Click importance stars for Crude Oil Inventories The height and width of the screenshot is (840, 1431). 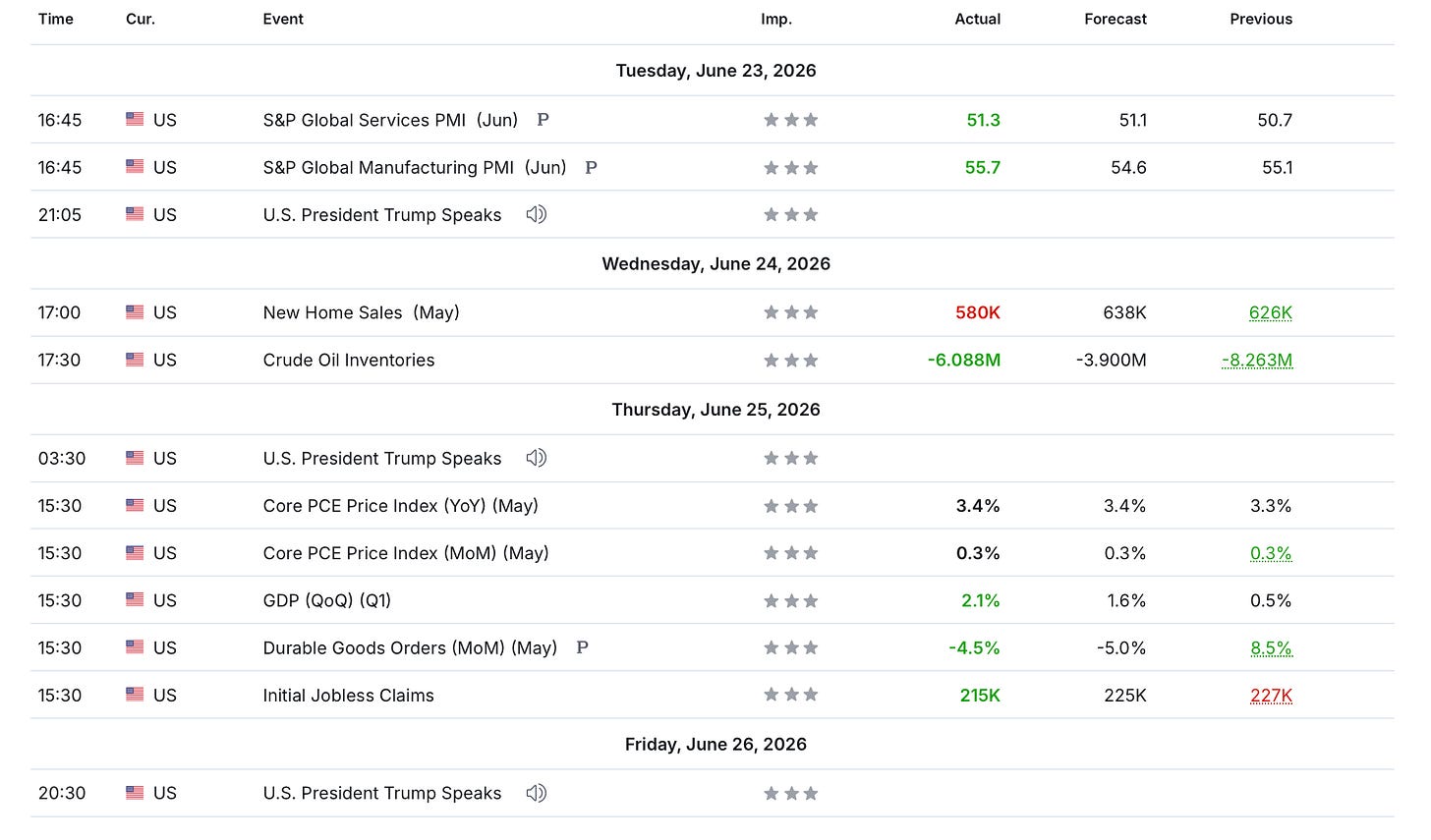point(791,361)
